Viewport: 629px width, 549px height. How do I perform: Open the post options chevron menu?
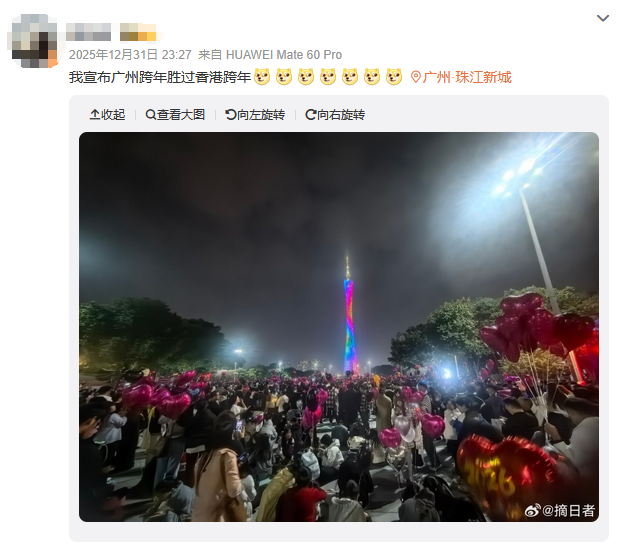pos(603,18)
